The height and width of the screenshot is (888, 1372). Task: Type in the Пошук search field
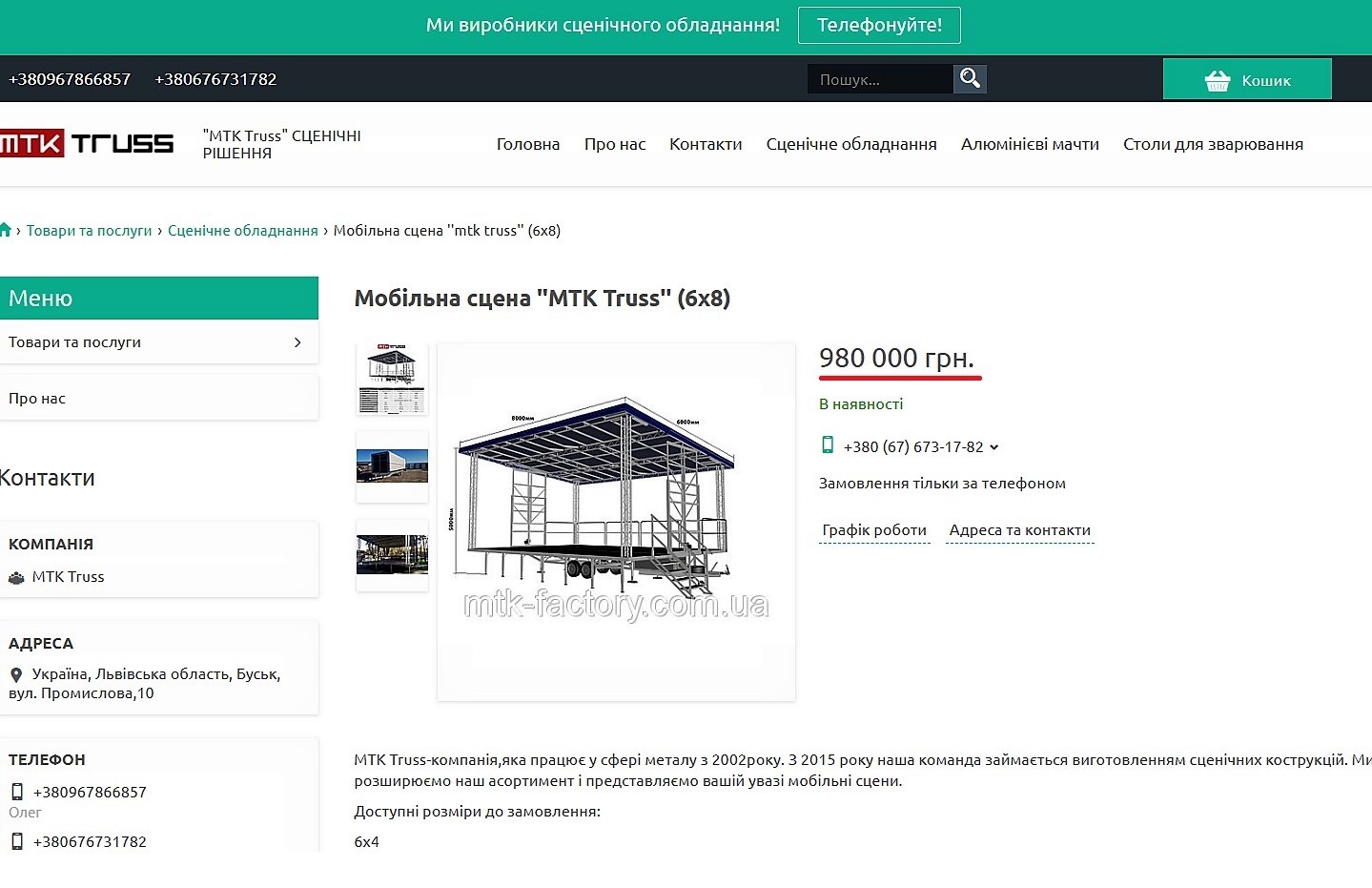click(879, 79)
